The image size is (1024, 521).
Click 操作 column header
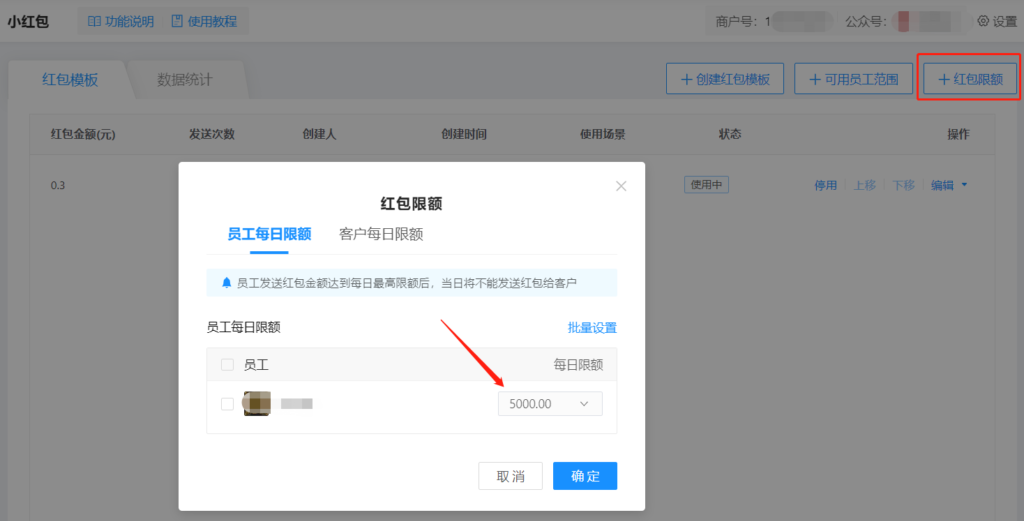pos(958,134)
